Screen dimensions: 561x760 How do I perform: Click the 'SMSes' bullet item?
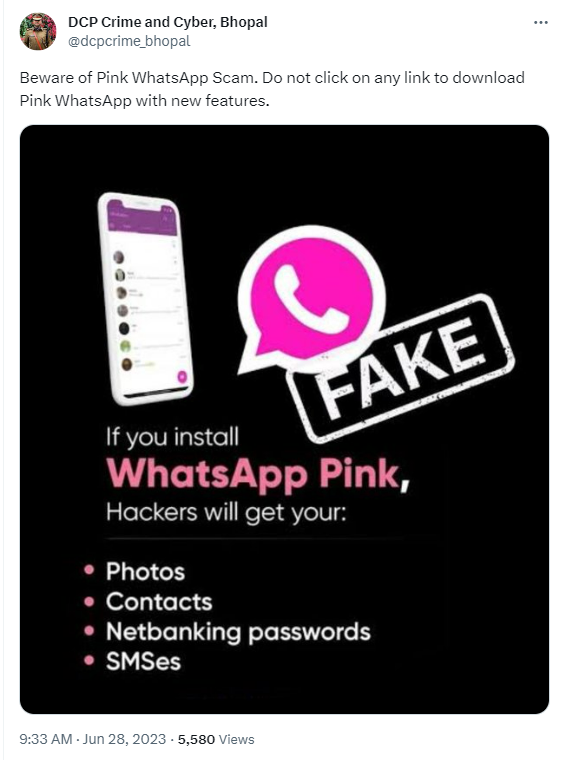pyautogui.click(x=144, y=662)
